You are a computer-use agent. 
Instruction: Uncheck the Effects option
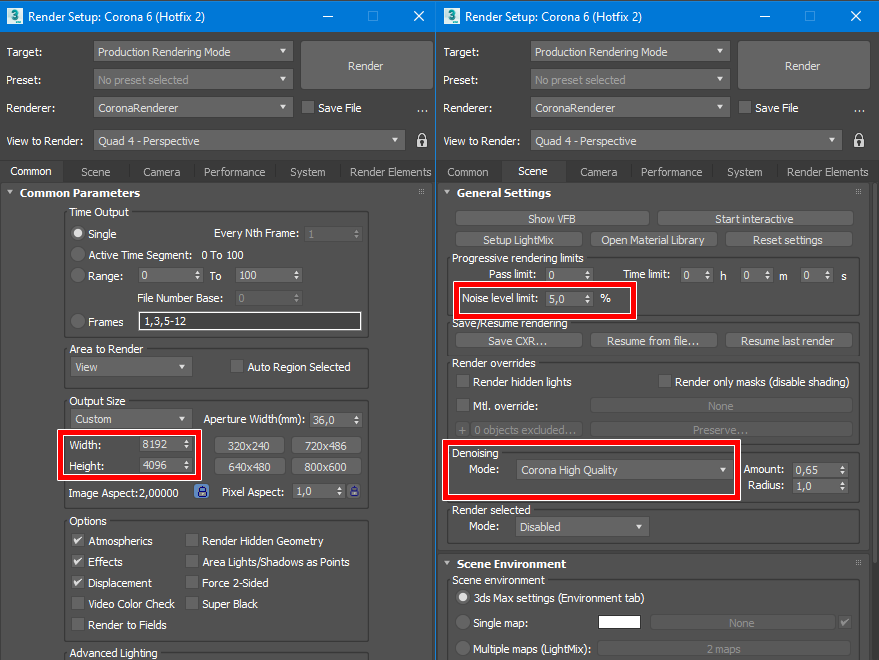click(78, 561)
